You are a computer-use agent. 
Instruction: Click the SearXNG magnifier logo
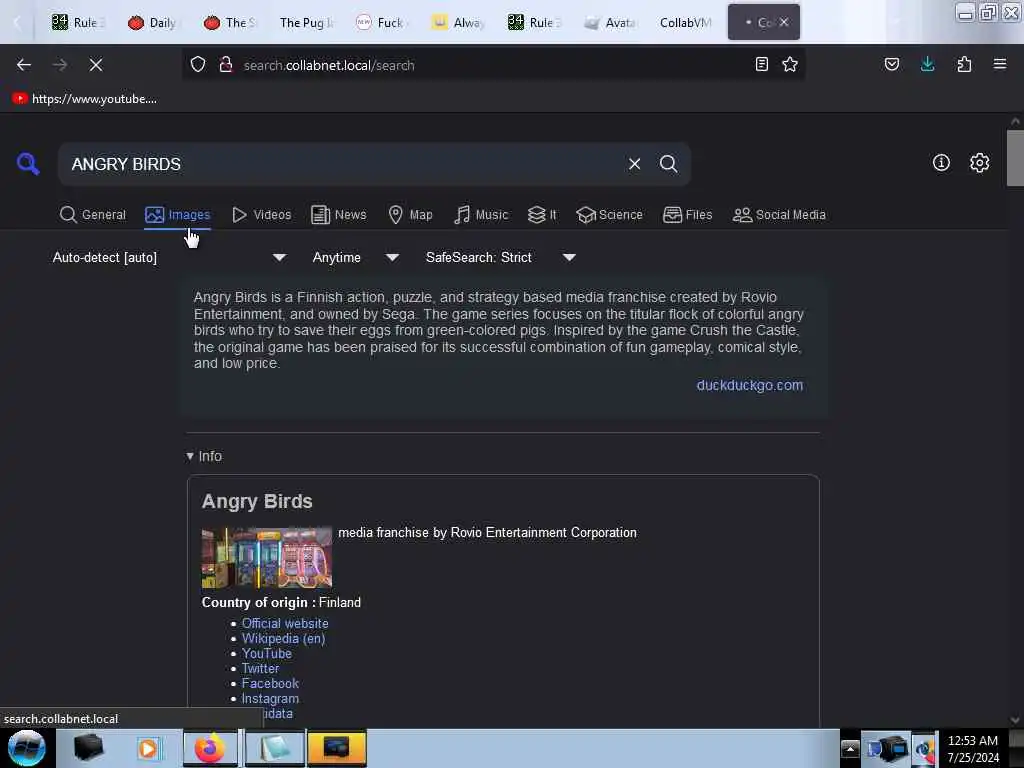[28, 163]
